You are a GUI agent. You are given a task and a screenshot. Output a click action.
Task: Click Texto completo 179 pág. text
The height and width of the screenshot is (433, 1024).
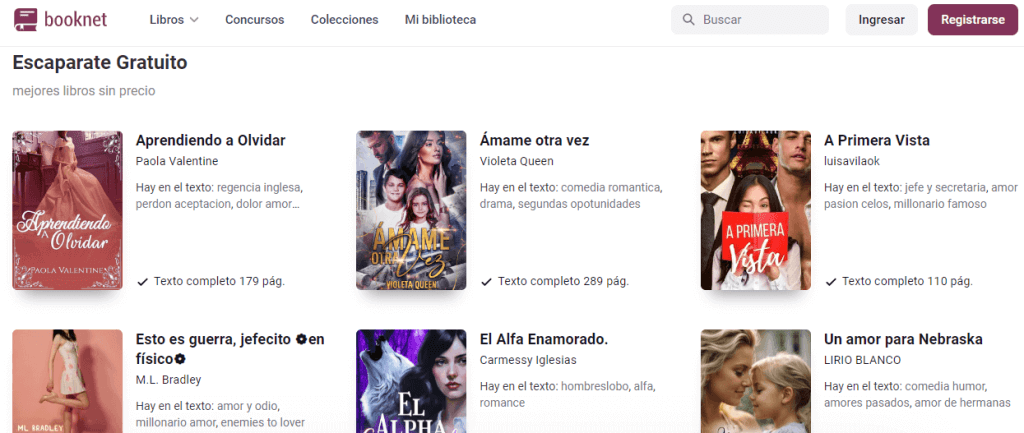[x=219, y=281]
